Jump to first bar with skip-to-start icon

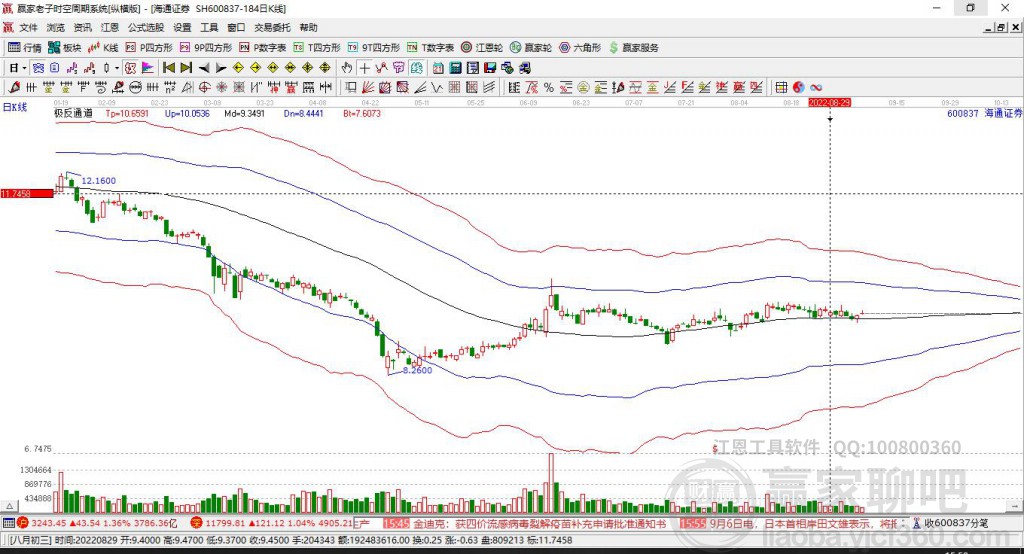(x=169, y=68)
